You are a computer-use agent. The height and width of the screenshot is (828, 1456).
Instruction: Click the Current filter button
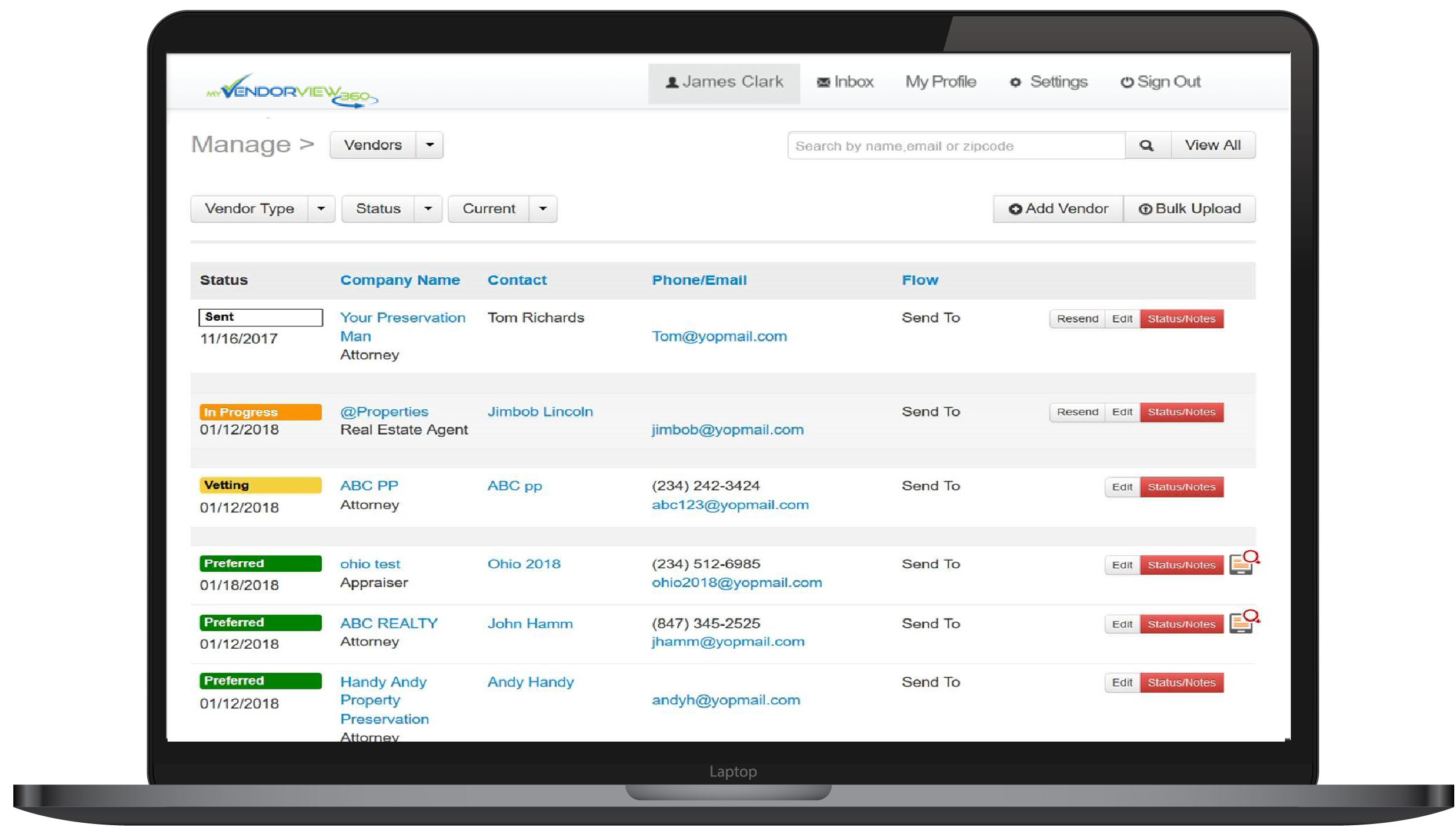489,209
